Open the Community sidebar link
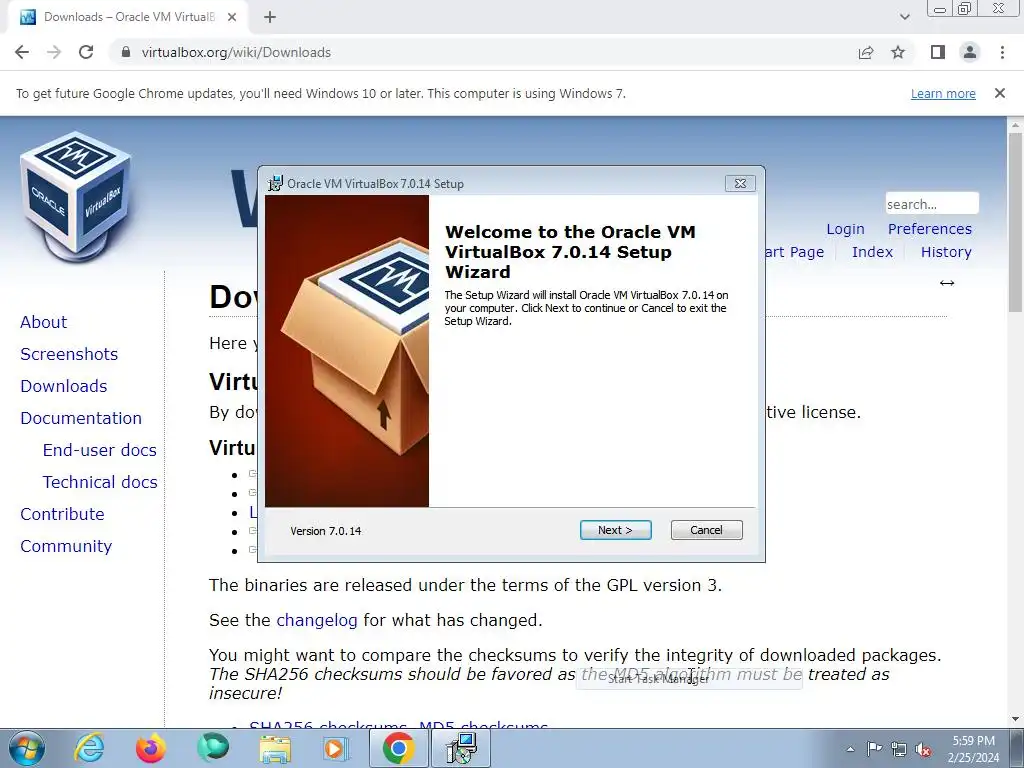Image resolution: width=1024 pixels, height=768 pixels. 66,546
